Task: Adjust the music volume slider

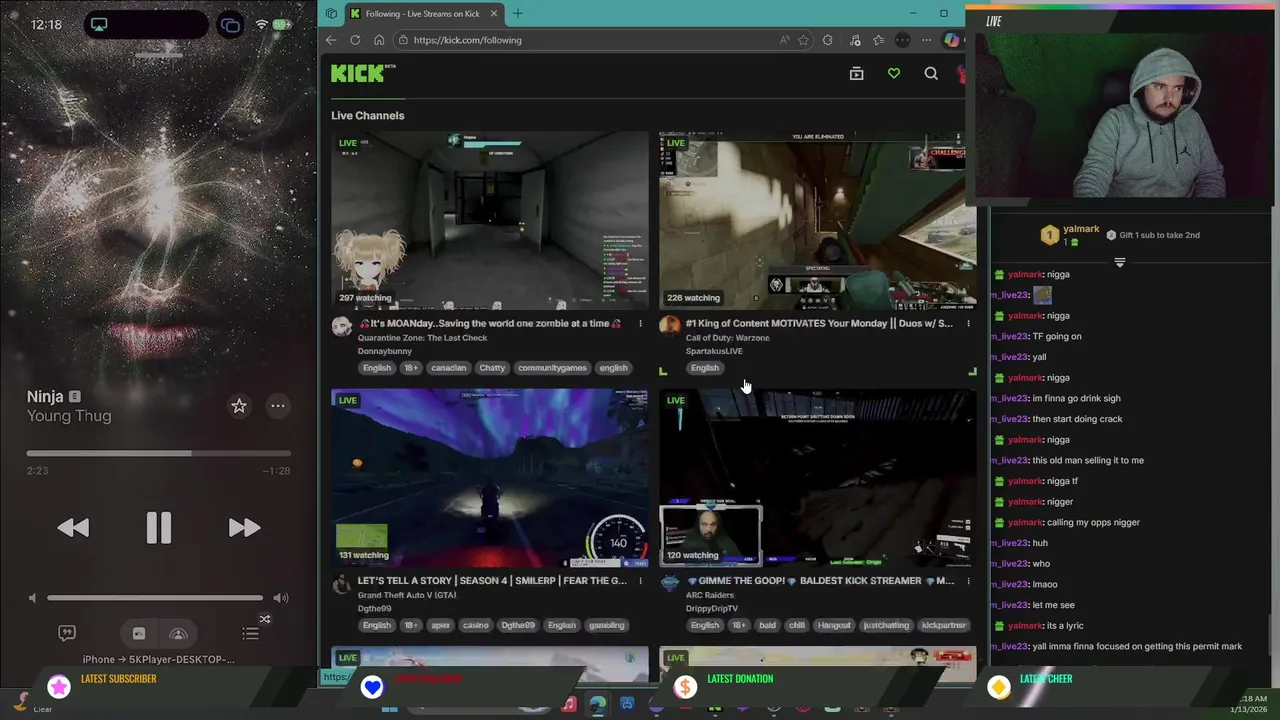Action: [155, 598]
